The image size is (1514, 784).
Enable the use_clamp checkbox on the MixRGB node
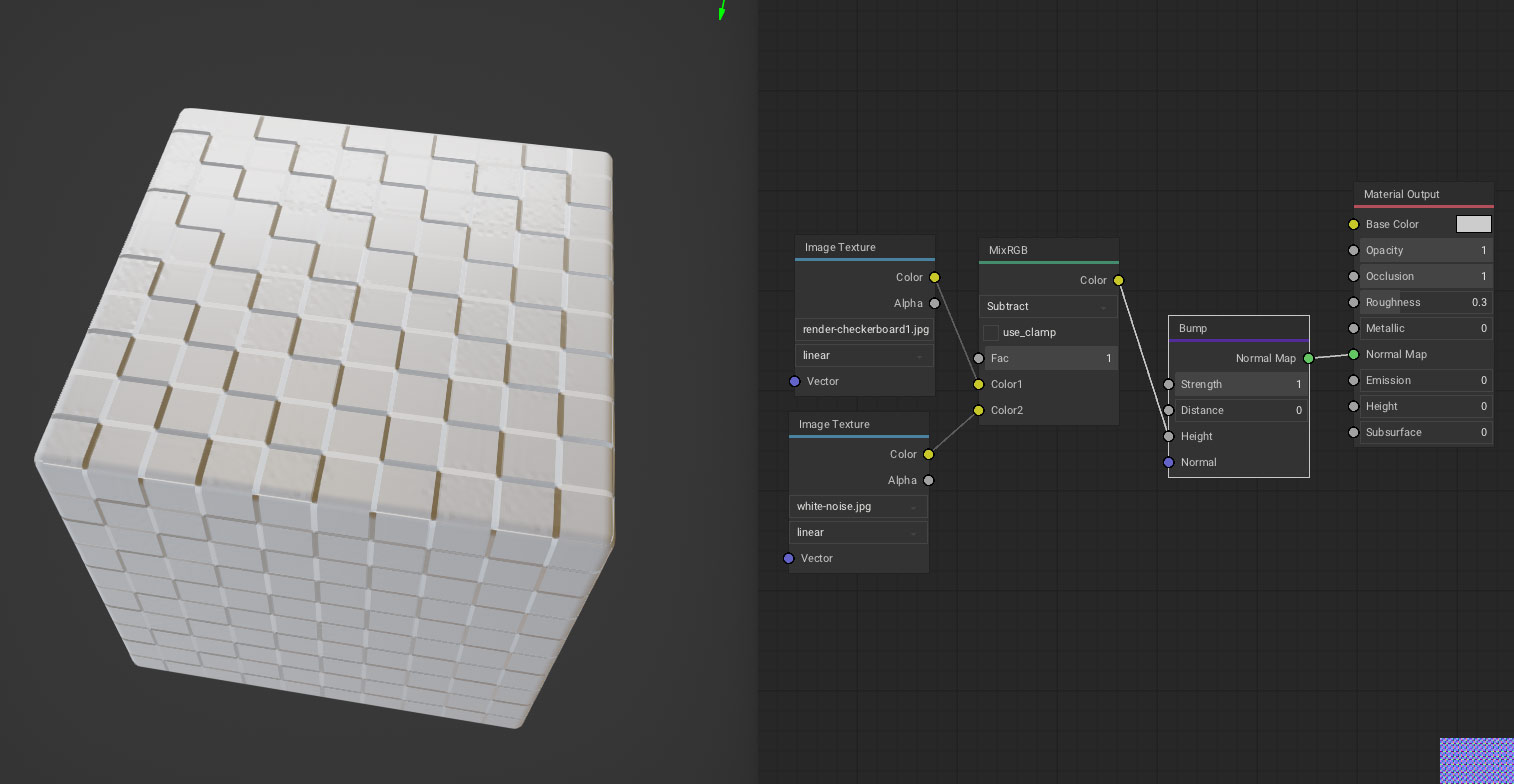click(x=991, y=332)
